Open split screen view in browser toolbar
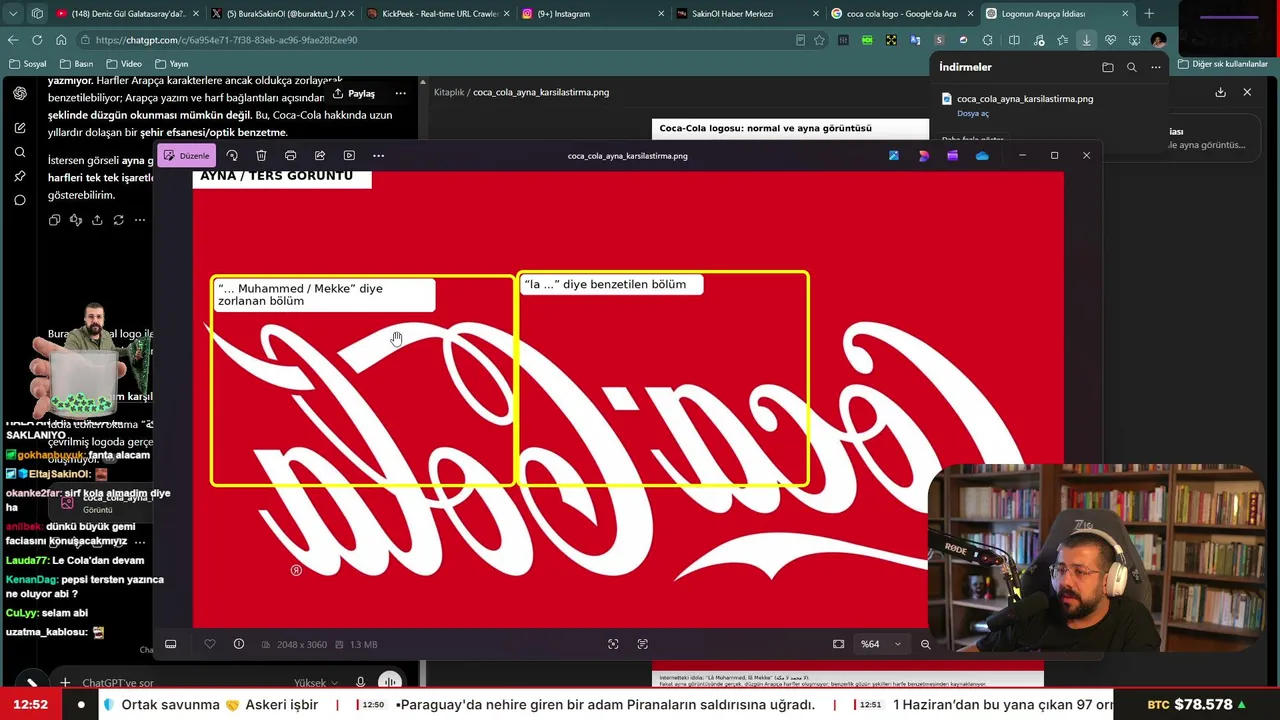Screen dimensions: 1280x720 [x=1014, y=40]
